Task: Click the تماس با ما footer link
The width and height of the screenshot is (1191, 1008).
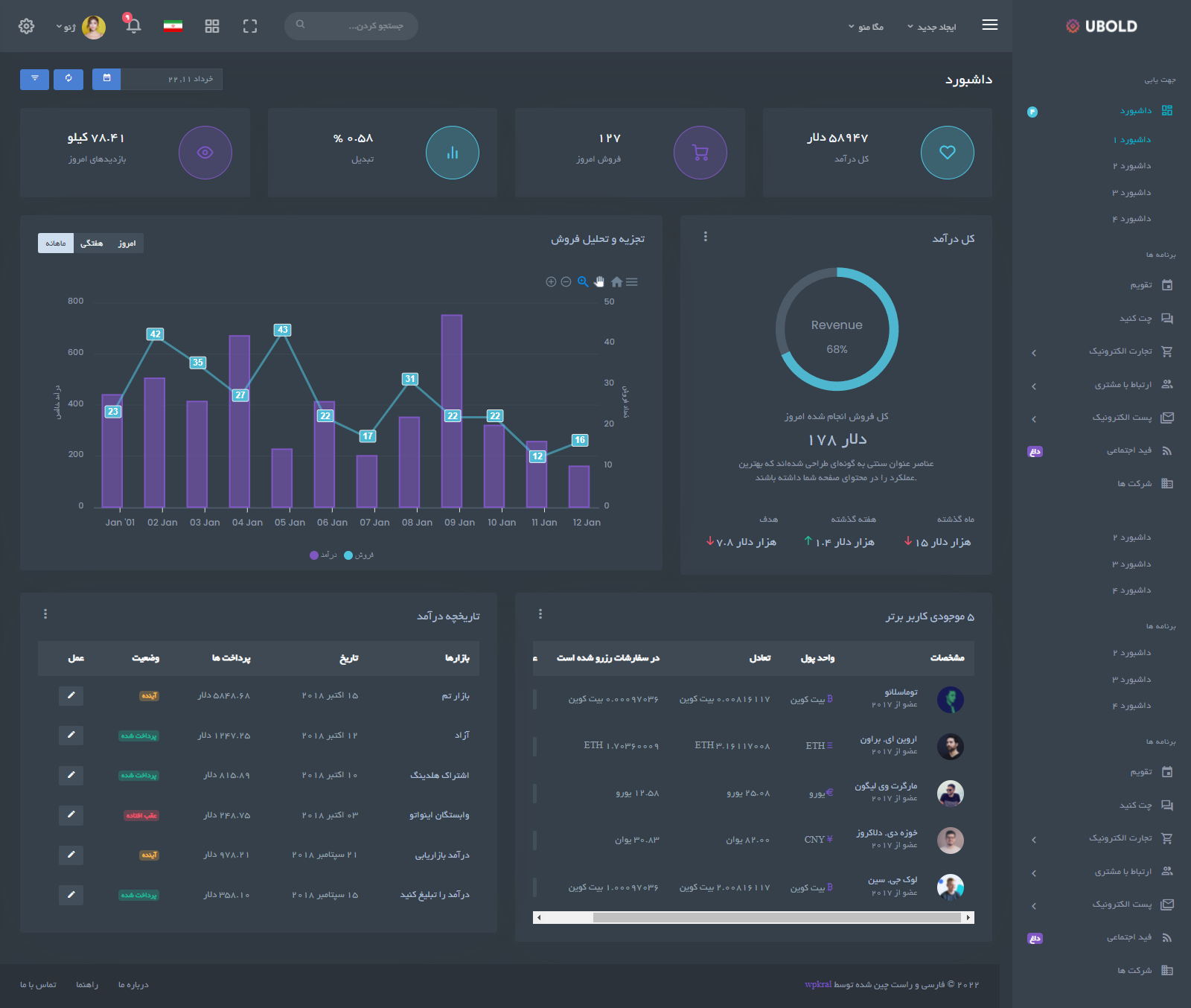Action: coord(38,985)
